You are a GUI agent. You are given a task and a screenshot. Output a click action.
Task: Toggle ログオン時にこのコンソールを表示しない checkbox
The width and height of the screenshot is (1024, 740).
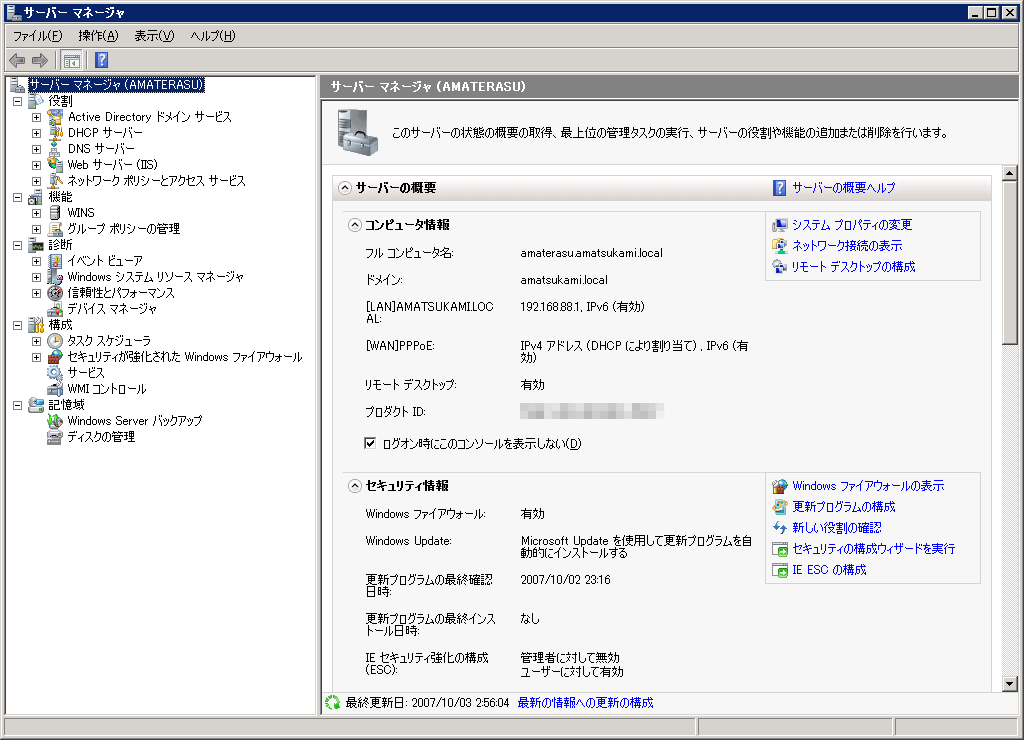[x=370, y=443]
